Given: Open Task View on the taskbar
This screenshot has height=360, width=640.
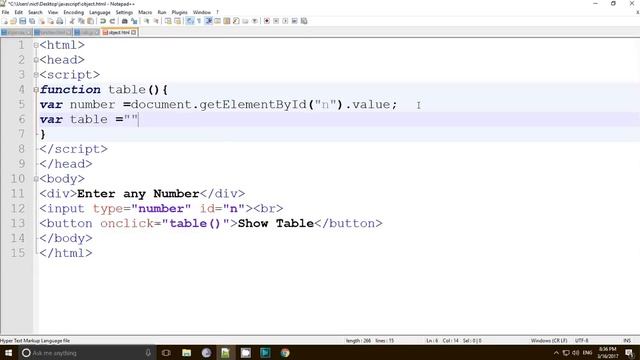Looking at the screenshot, I should [x=166, y=353].
